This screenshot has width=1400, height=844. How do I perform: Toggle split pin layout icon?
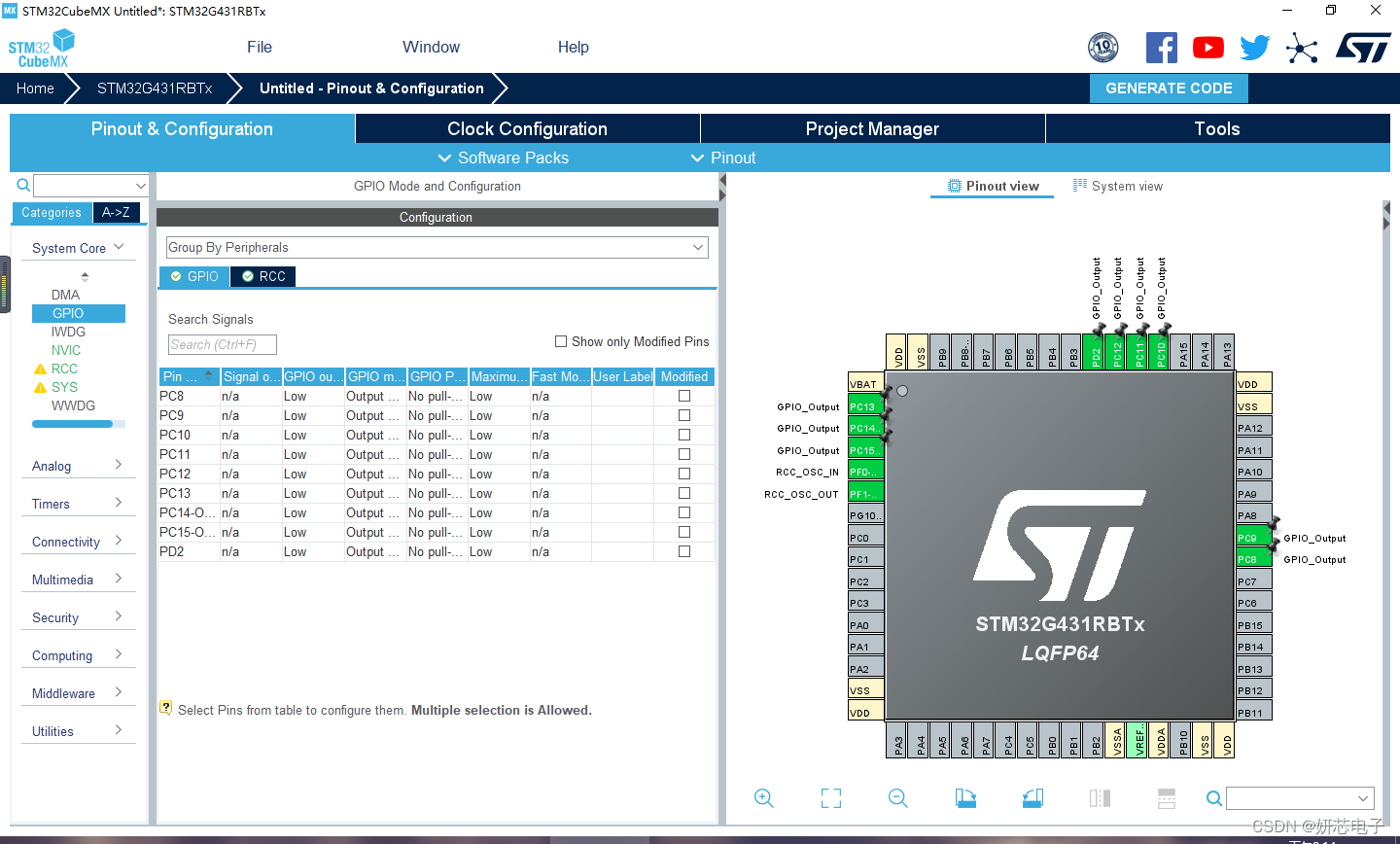(1167, 798)
